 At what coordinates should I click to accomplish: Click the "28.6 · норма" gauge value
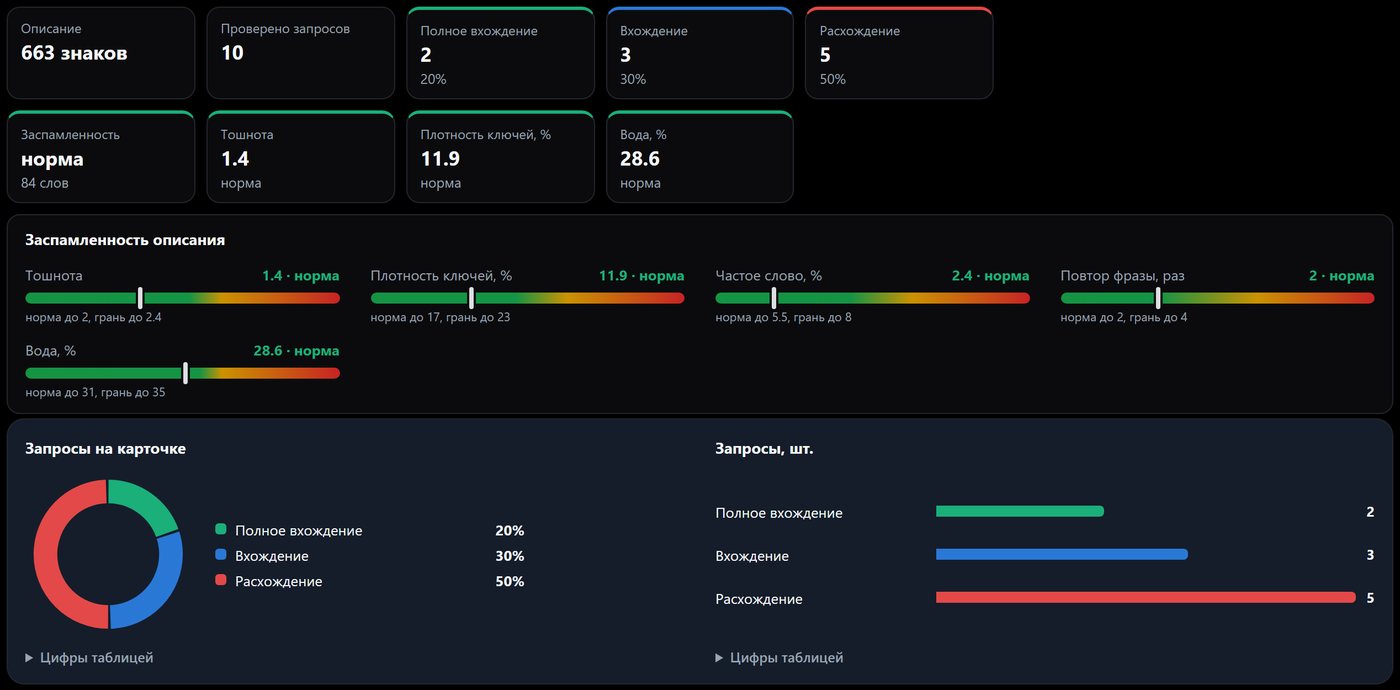tap(296, 351)
